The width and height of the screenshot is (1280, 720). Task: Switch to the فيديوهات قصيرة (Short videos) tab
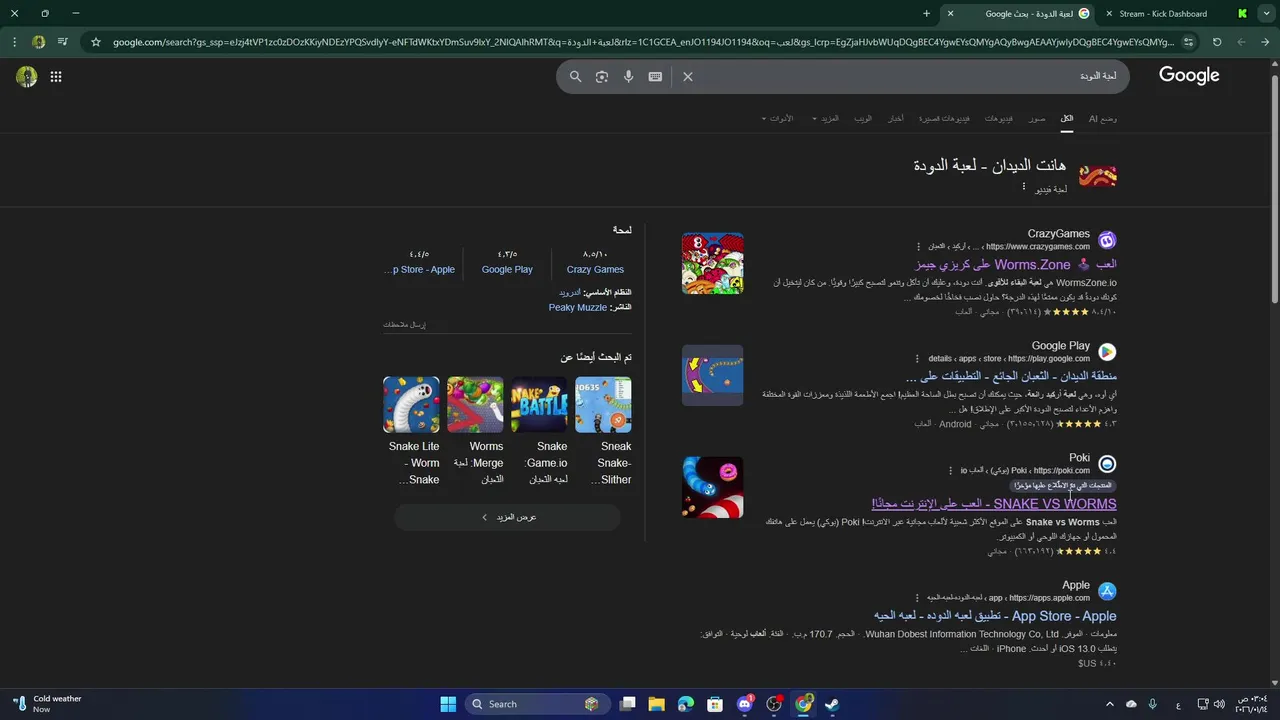(944, 118)
